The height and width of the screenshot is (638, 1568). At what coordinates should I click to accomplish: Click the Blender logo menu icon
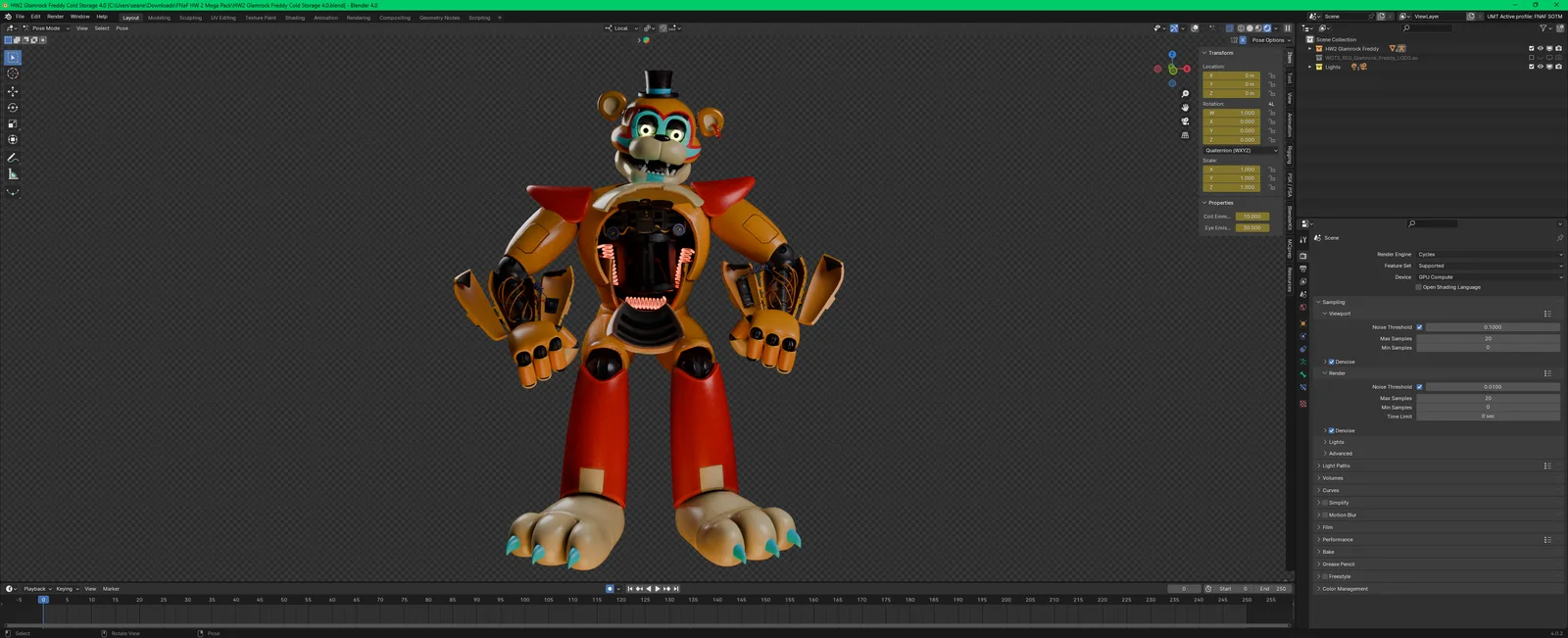coord(8,17)
